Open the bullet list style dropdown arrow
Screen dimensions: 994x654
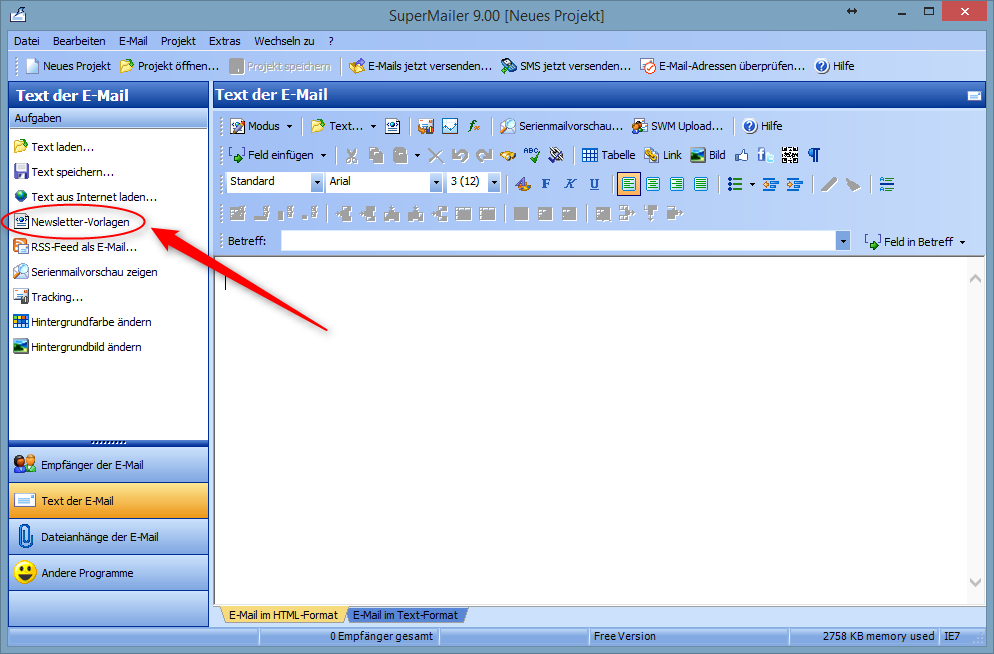point(752,185)
